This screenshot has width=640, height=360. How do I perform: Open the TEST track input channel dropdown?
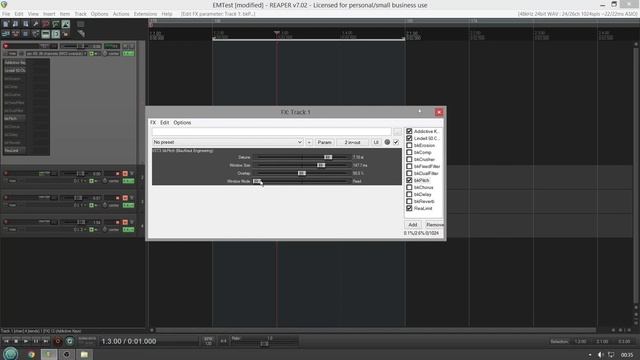click(56, 53)
